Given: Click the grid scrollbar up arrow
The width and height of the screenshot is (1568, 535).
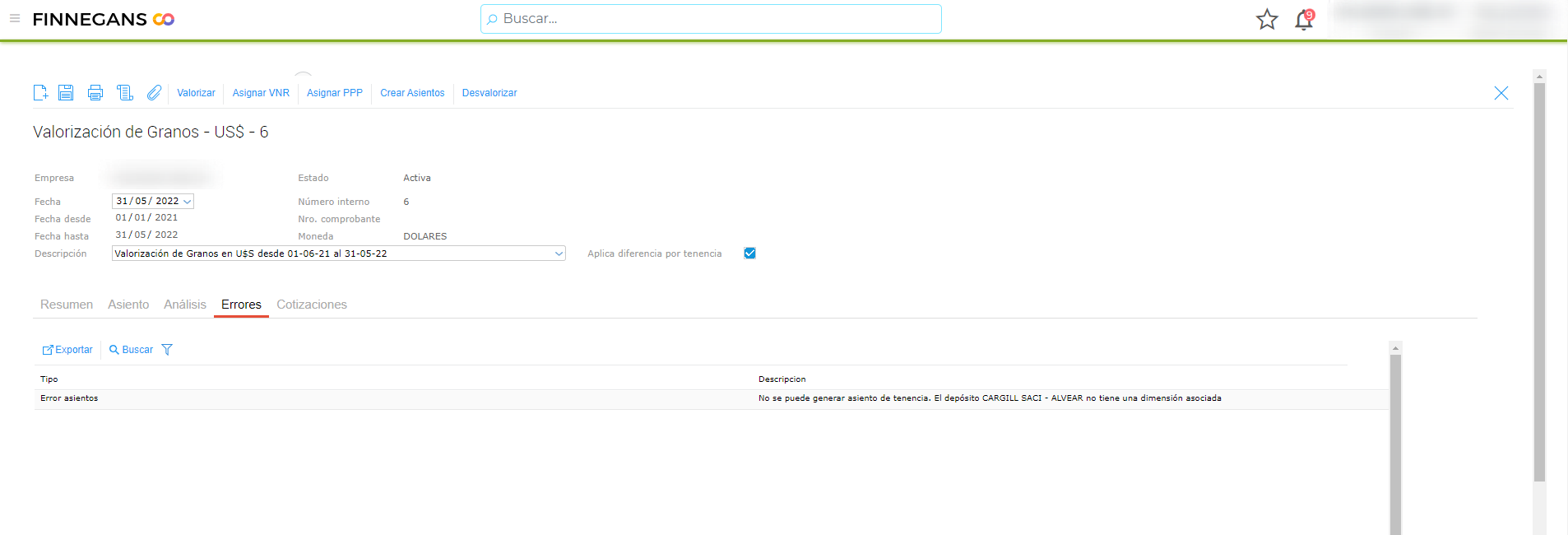Looking at the screenshot, I should (1395, 348).
